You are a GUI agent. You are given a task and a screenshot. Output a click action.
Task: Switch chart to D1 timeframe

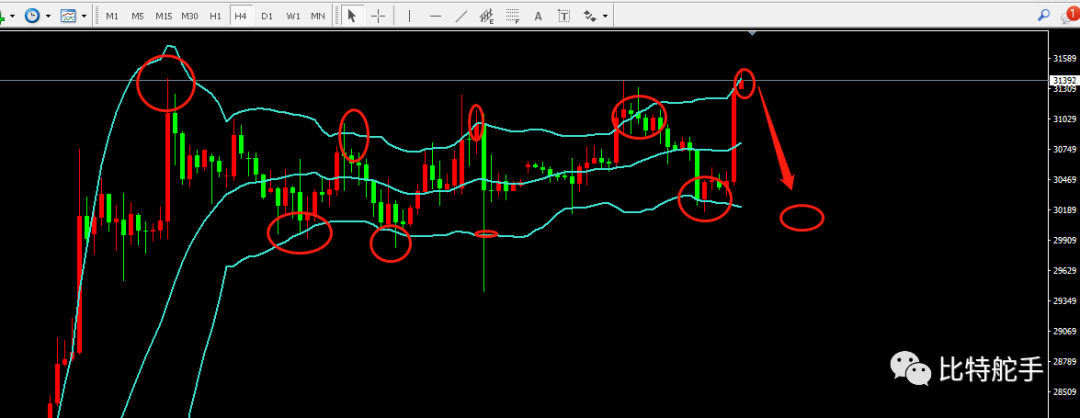[x=267, y=15]
